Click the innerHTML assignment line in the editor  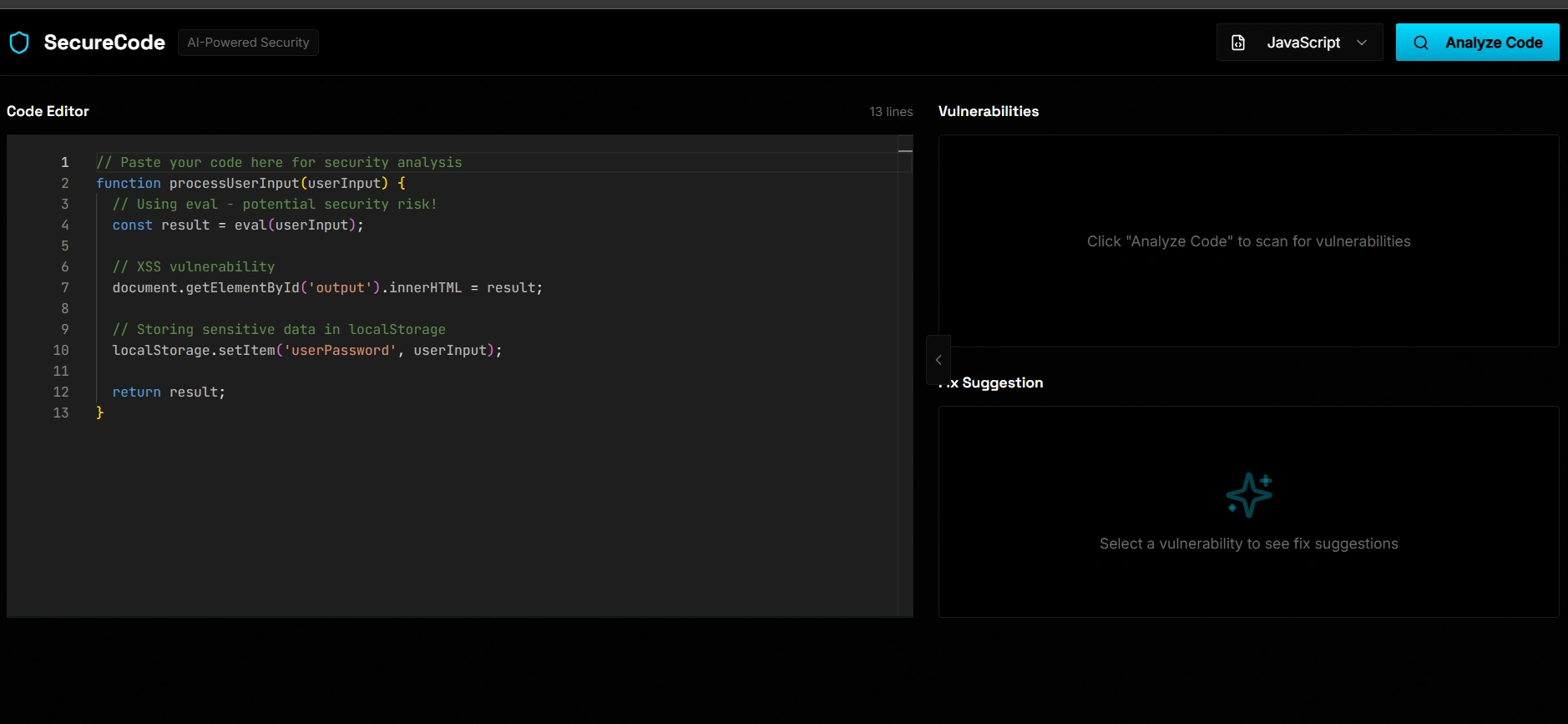tap(327, 288)
